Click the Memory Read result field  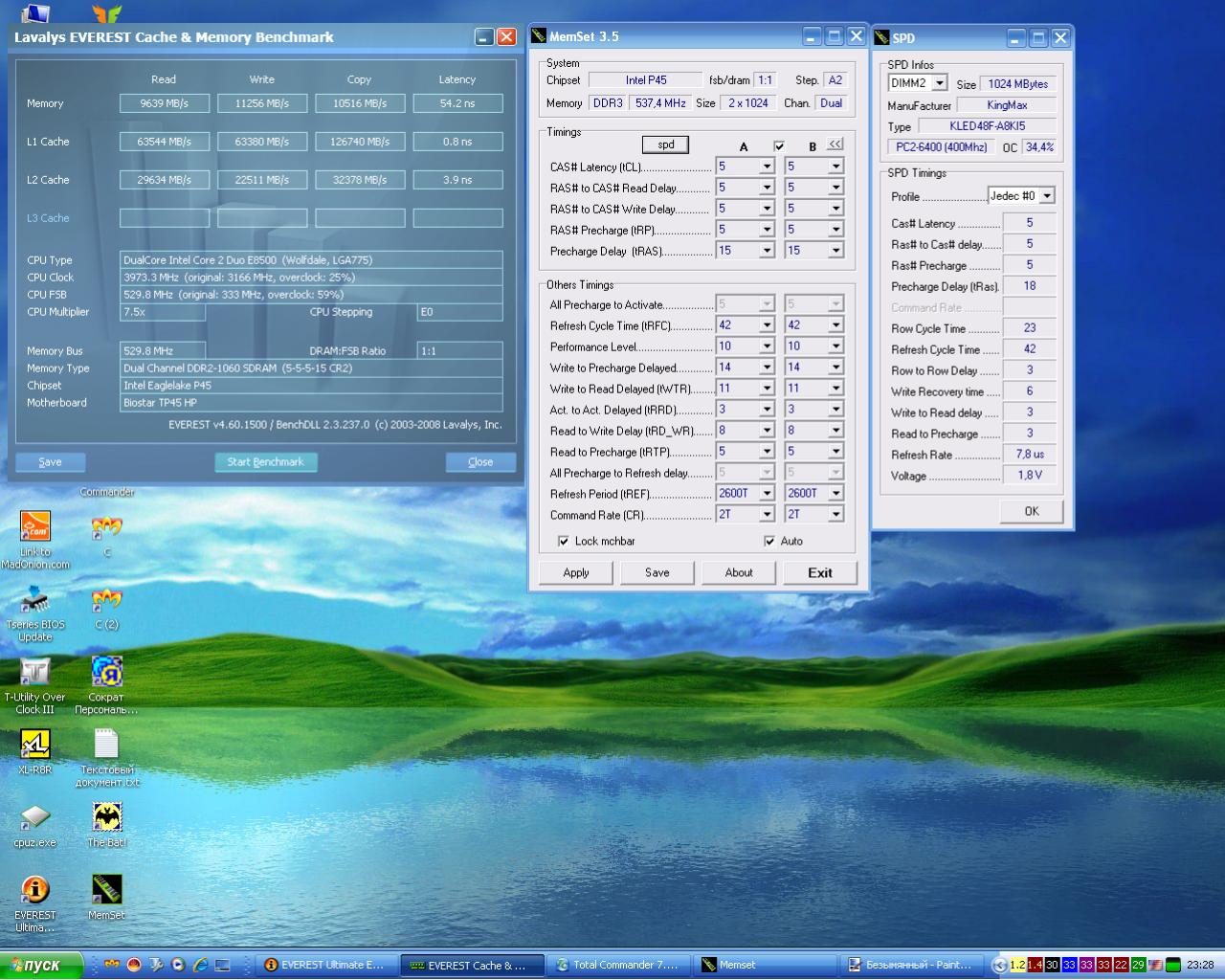(x=165, y=103)
